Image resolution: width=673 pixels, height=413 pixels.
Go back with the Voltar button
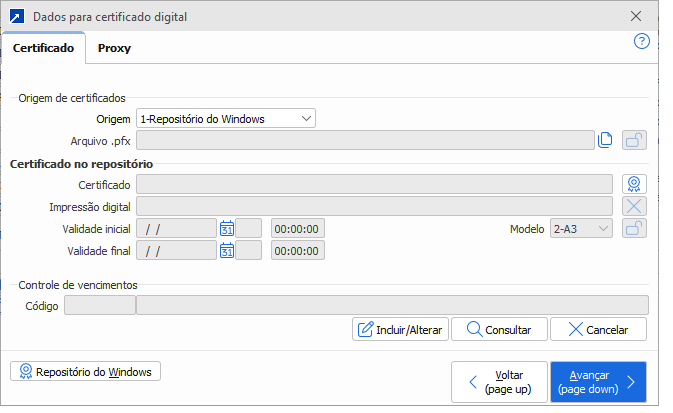click(499, 381)
